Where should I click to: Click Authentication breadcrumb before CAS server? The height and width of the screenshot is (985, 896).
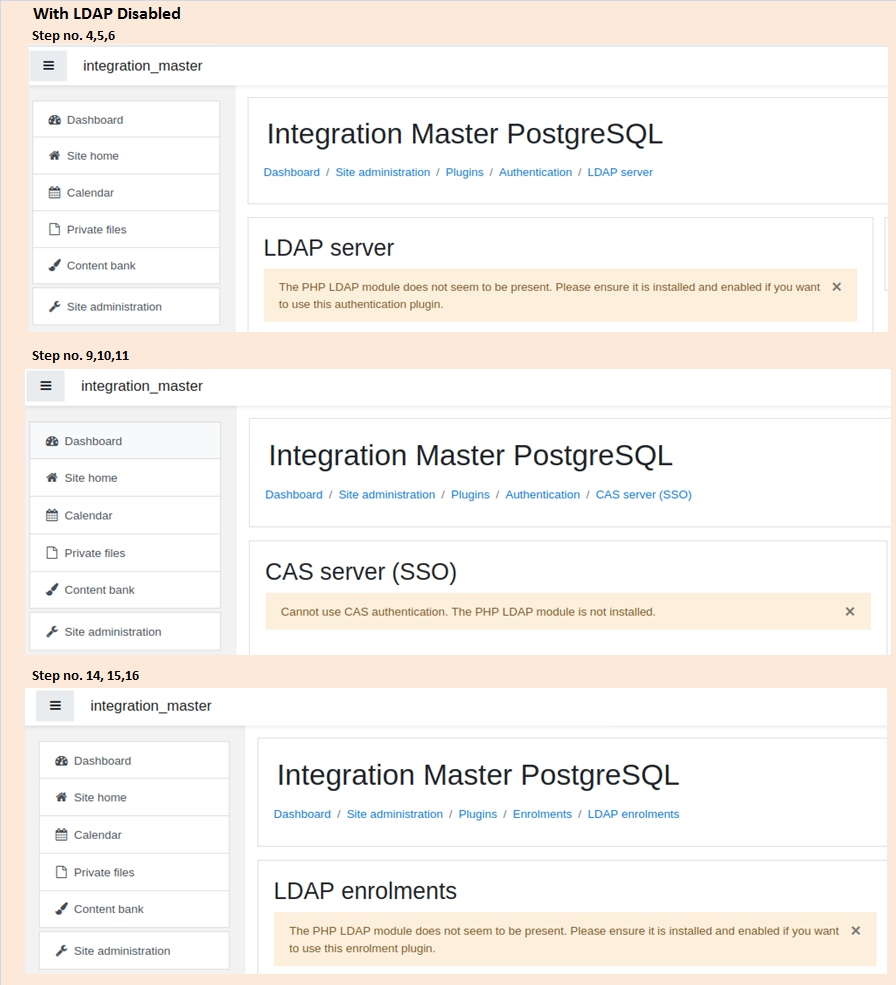coord(543,494)
